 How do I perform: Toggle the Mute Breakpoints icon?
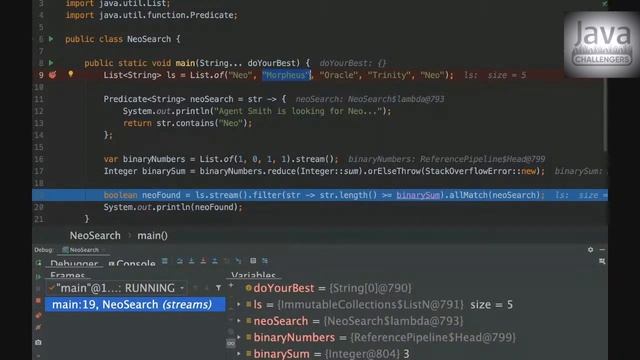point(38,327)
